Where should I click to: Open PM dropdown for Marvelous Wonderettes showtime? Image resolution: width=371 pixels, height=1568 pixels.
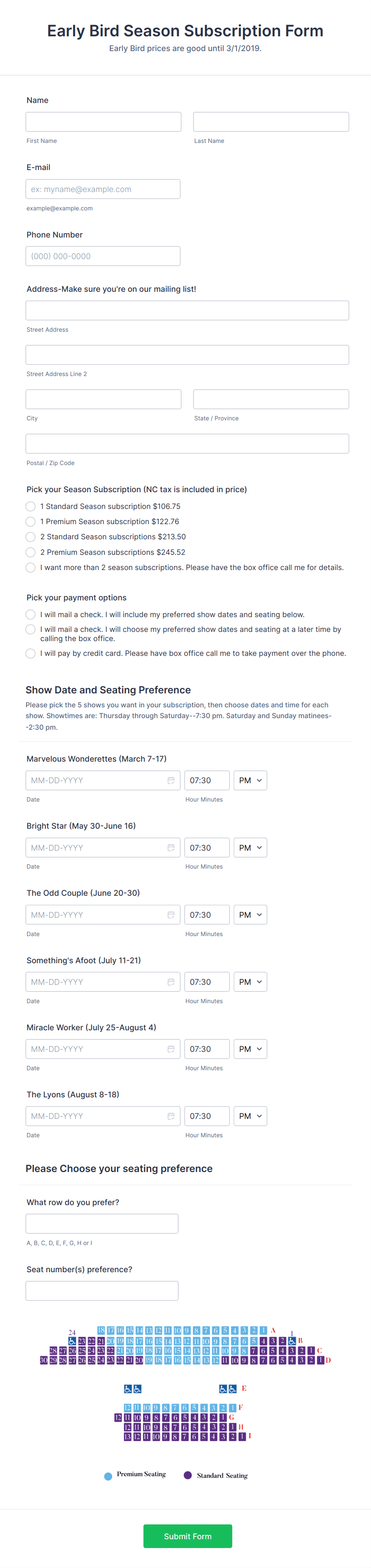[250, 780]
